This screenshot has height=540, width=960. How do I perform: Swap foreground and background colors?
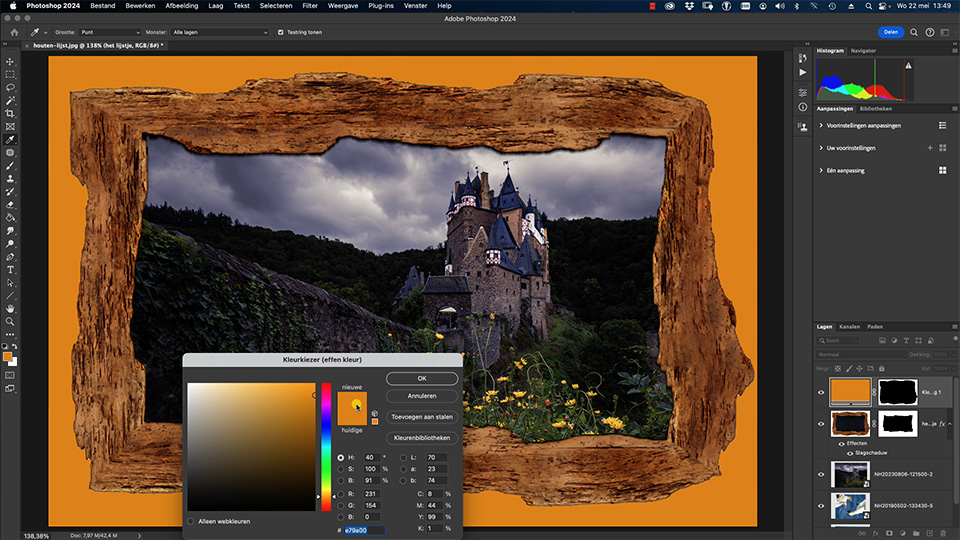(x=15, y=347)
